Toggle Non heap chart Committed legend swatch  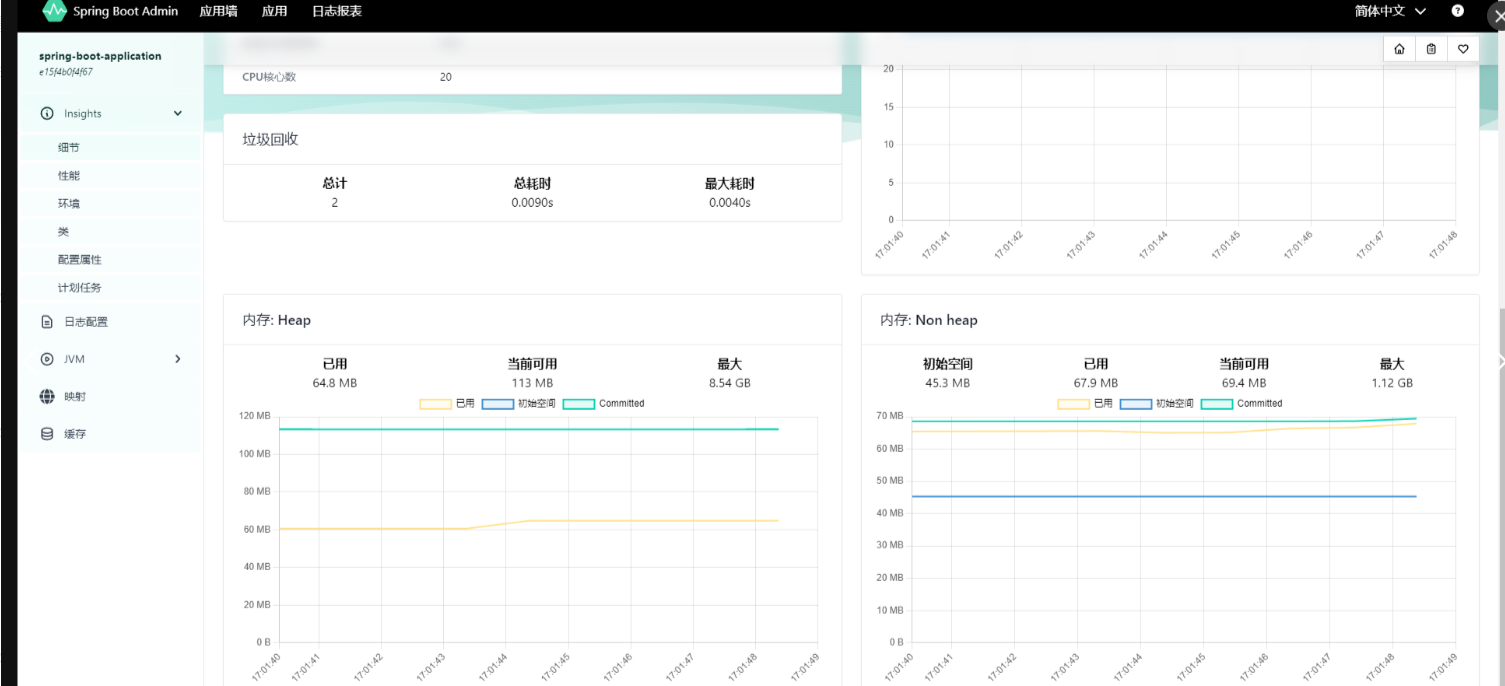pyautogui.click(x=1217, y=404)
